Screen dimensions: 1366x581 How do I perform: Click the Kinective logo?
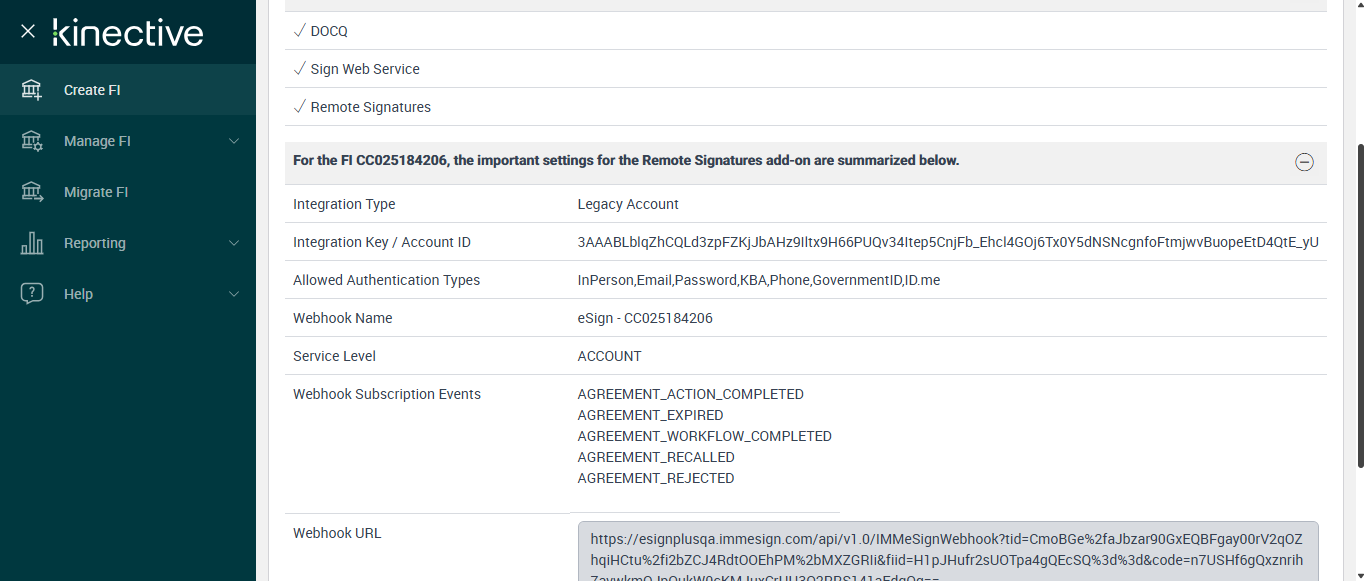128,32
